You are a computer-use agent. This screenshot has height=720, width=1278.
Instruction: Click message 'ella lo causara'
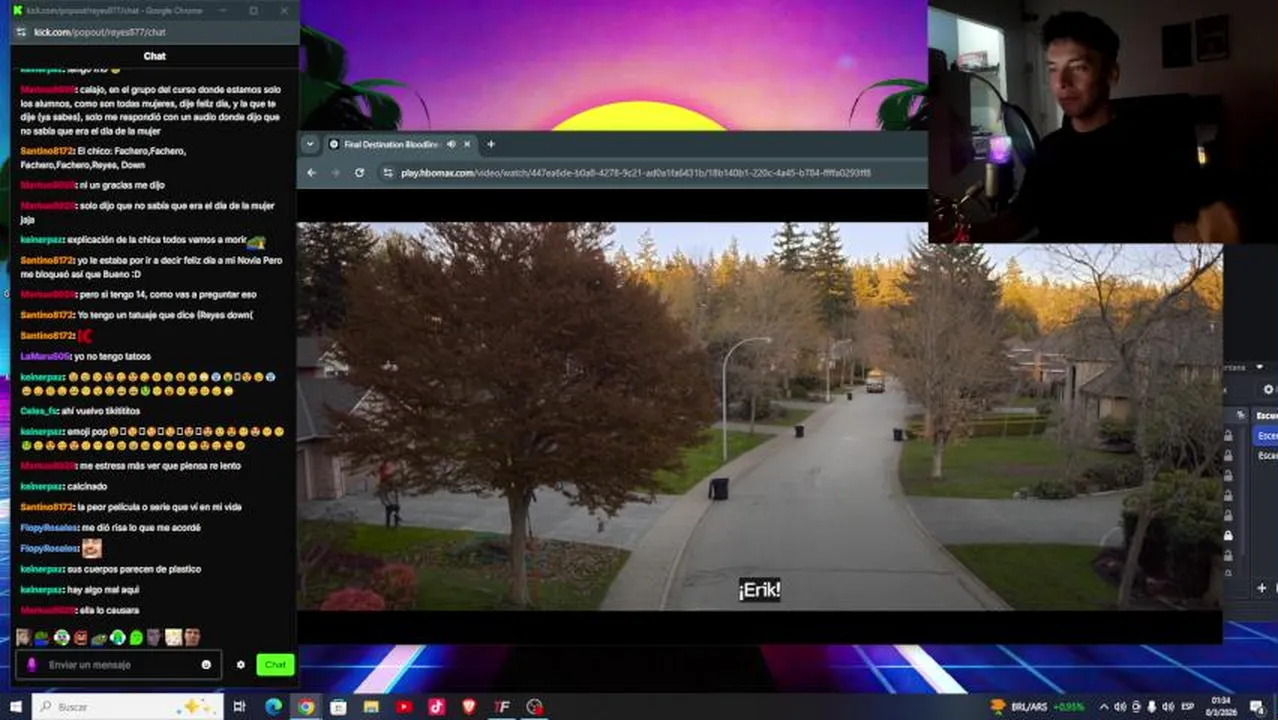[x=108, y=610]
